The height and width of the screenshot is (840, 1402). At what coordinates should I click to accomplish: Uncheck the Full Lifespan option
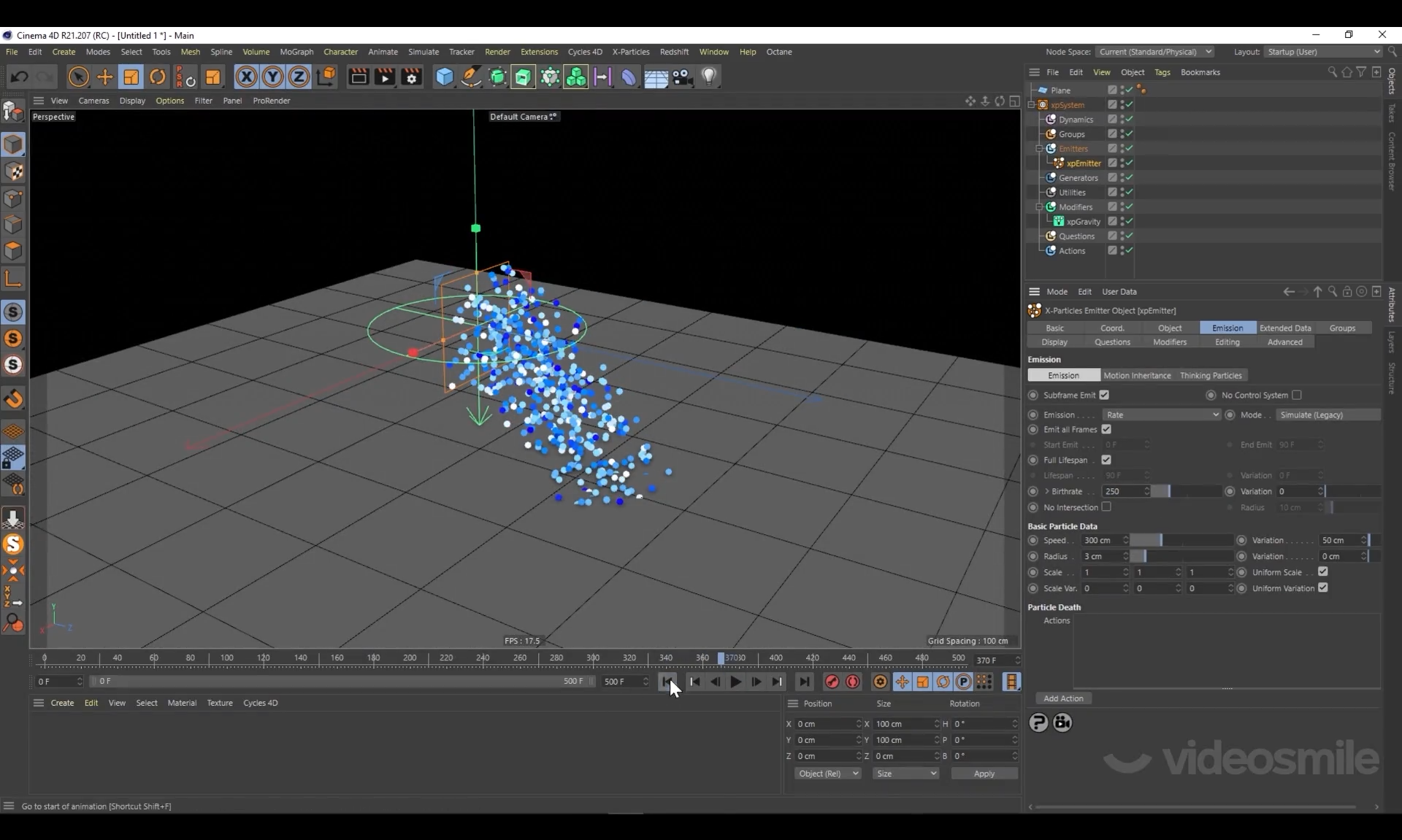click(1106, 460)
